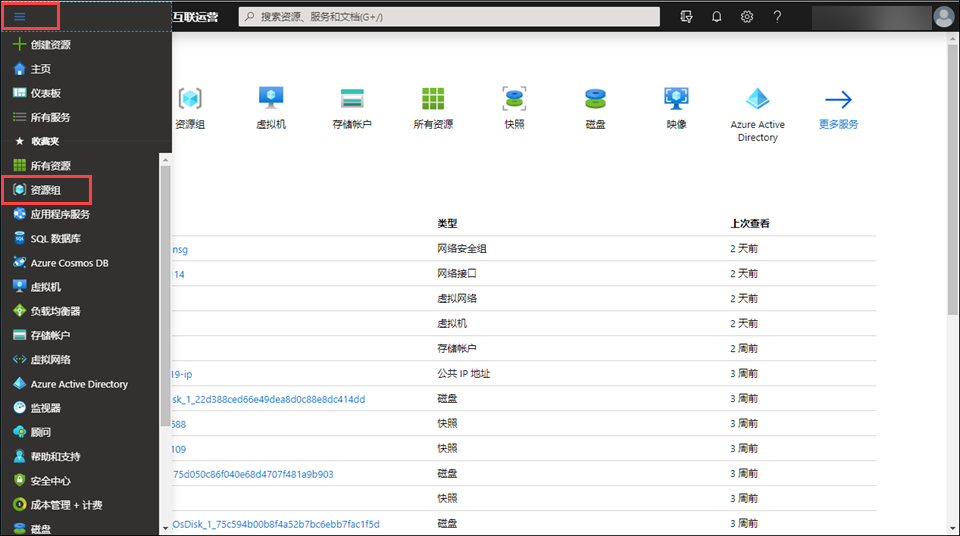The width and height of the screenshot is (960, 536).
Task: Collapse the hamburger portal menu
Action: click(20, 16)
